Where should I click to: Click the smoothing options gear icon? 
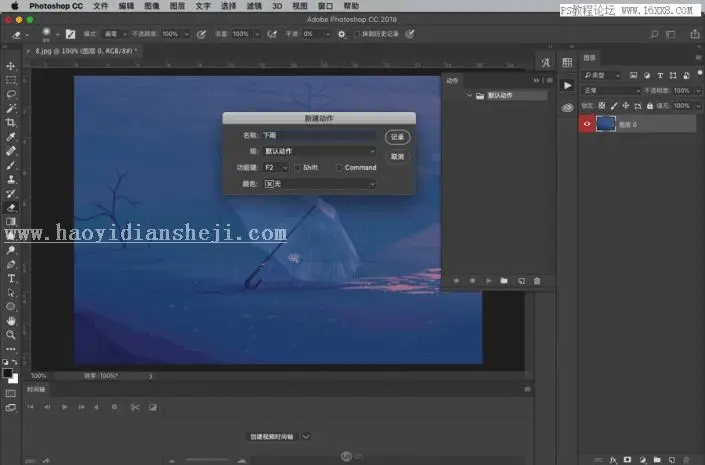(x=342, y=34)
